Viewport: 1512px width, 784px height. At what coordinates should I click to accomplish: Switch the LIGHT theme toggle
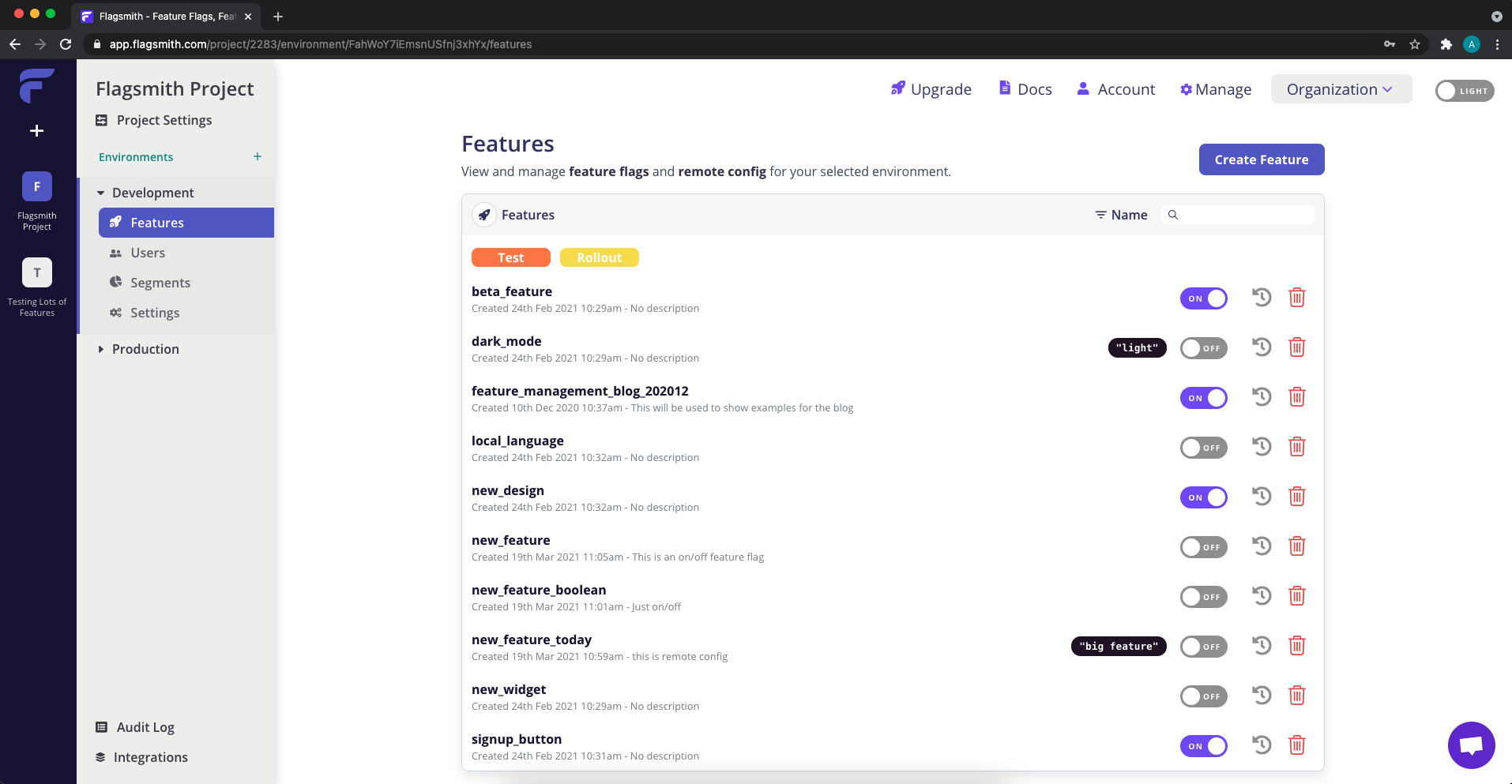click(x=1465, y=91)
